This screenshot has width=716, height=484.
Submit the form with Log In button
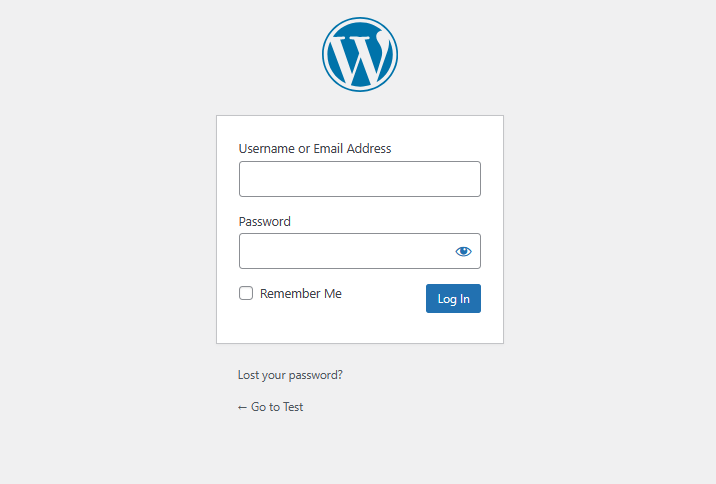coord(453,299)
